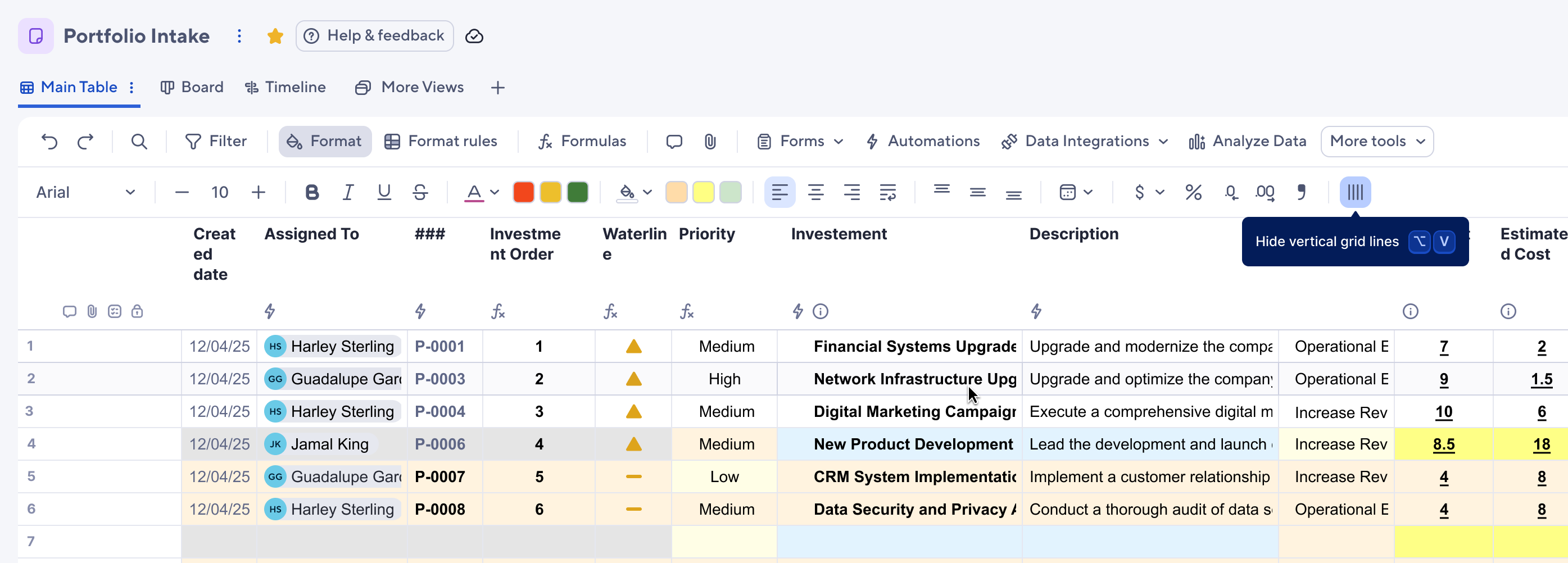Click the percent format icon

tap(1193, 193)
